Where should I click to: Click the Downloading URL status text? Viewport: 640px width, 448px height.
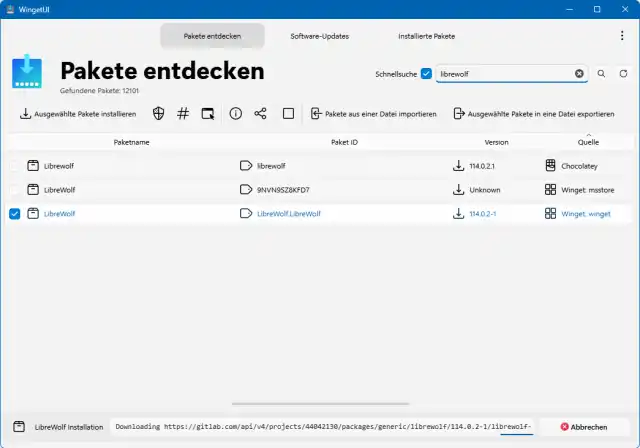point(323,426)
